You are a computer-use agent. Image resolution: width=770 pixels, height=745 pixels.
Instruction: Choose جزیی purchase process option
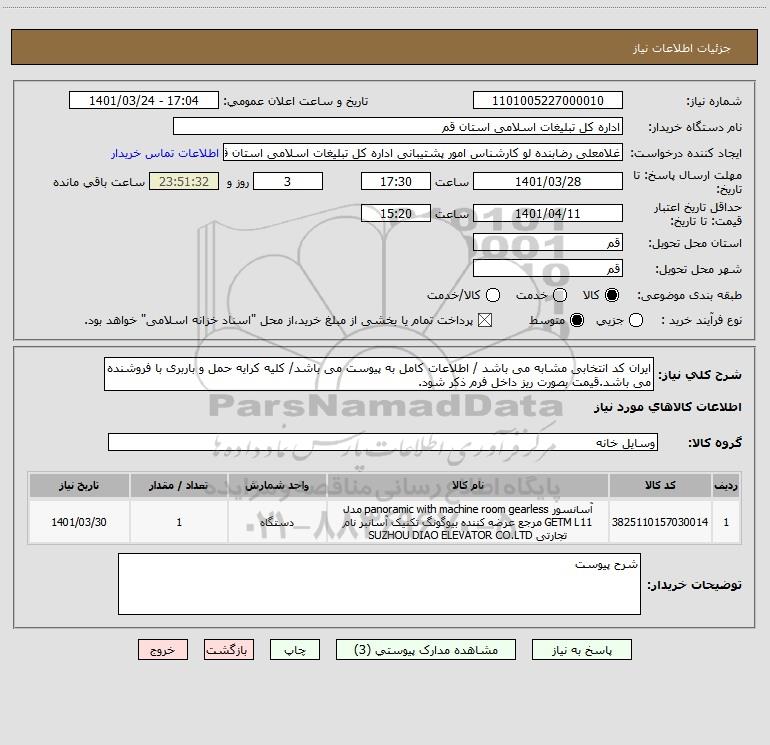click(635, 320)
